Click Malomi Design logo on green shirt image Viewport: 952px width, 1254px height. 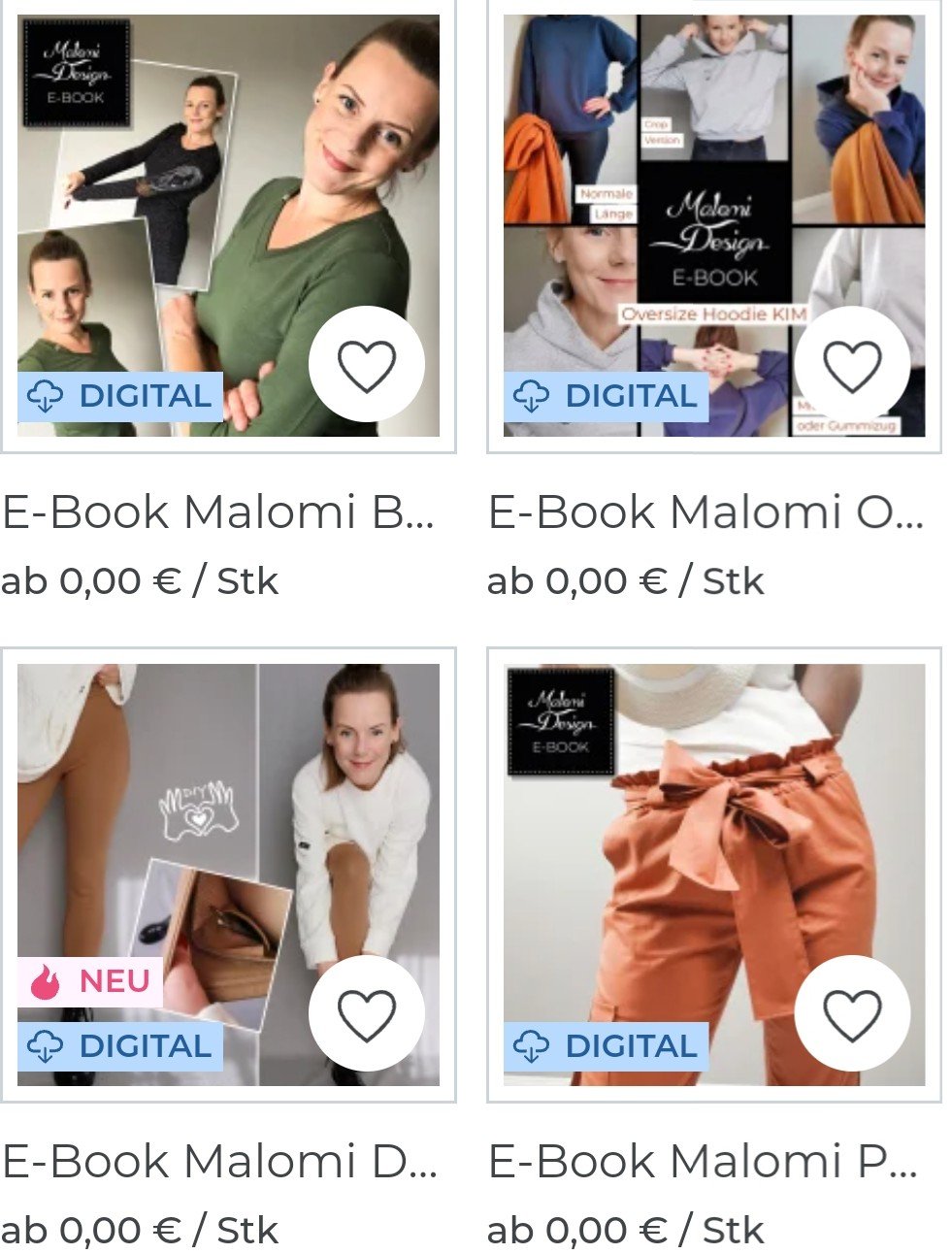[77, 72]
